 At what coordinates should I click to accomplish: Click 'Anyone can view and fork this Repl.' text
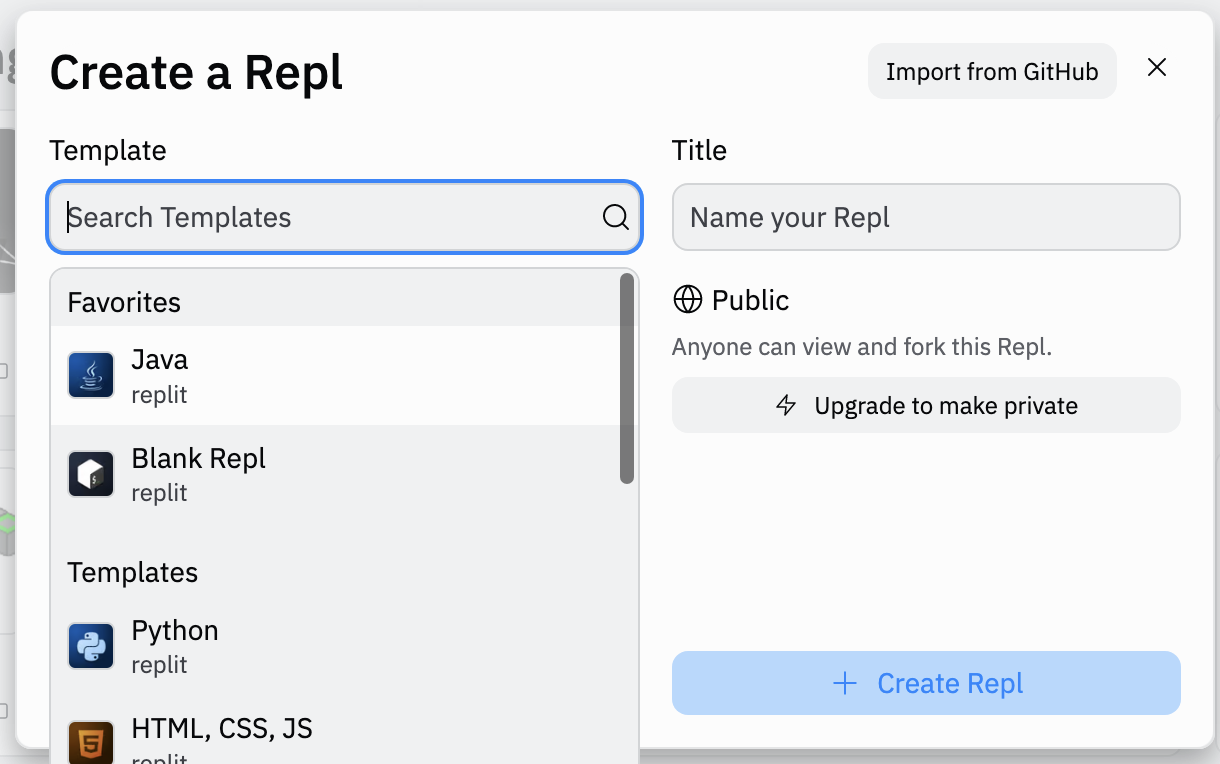pyautogui.click(x=862, y=348)
